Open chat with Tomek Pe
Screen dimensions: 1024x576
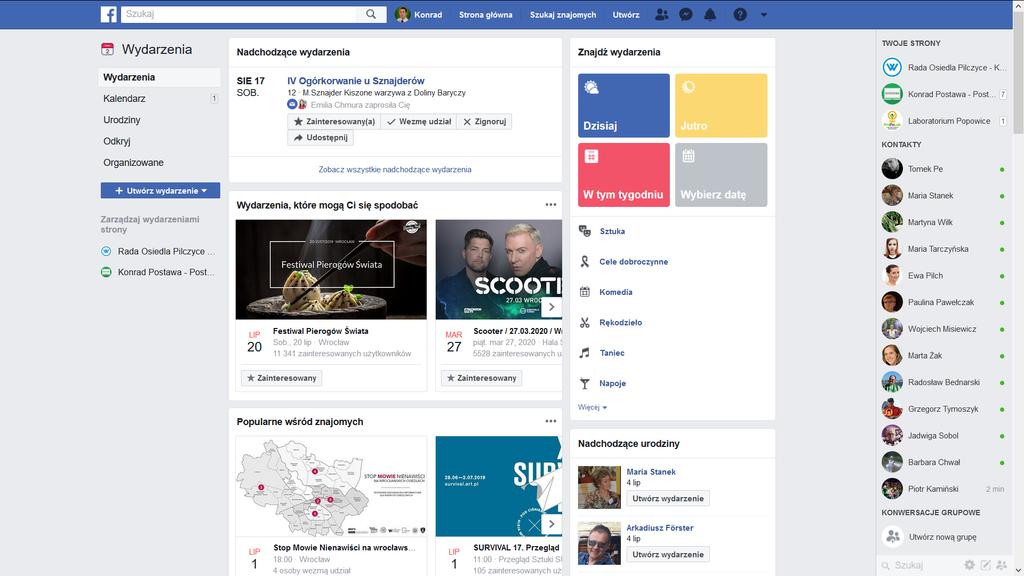click(944, 168)
